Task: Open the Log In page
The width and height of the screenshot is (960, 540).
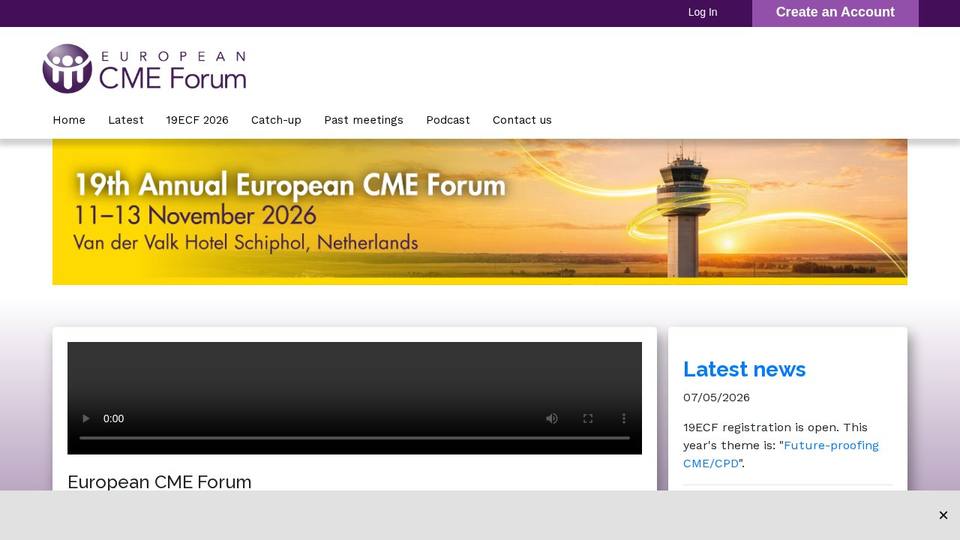Action: tap(702, 12)
